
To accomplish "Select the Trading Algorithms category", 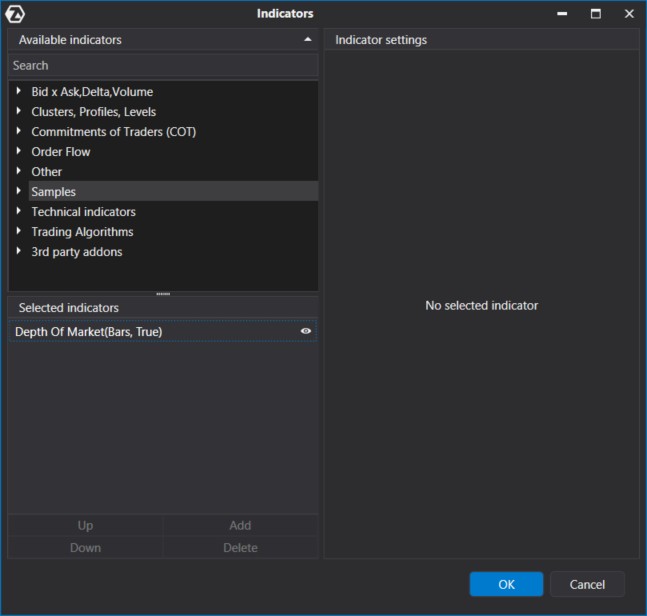I will (x=82, y=232).
